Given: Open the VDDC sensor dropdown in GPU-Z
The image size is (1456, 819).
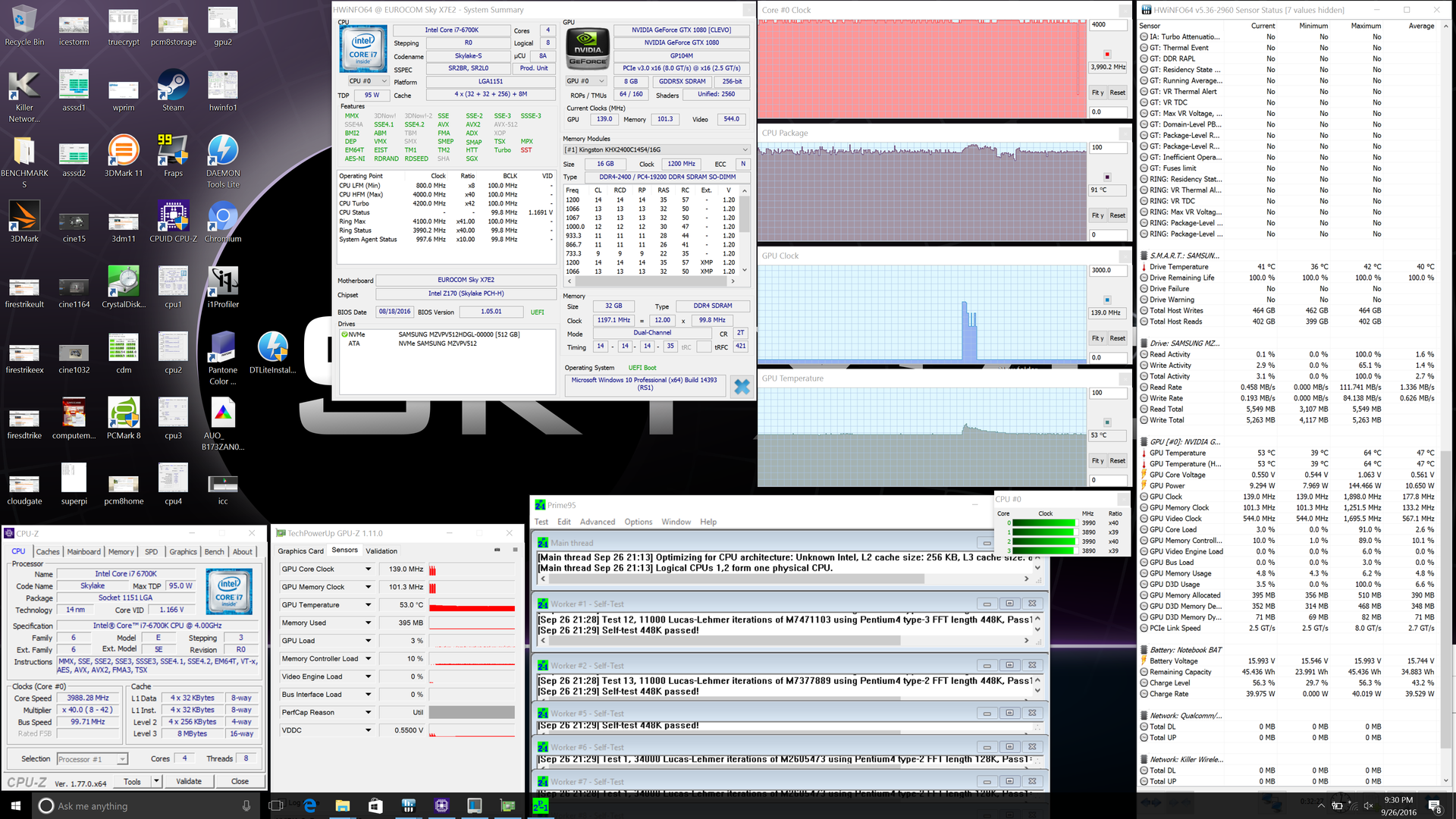Looking at the screenshot, I should point(369,730).
